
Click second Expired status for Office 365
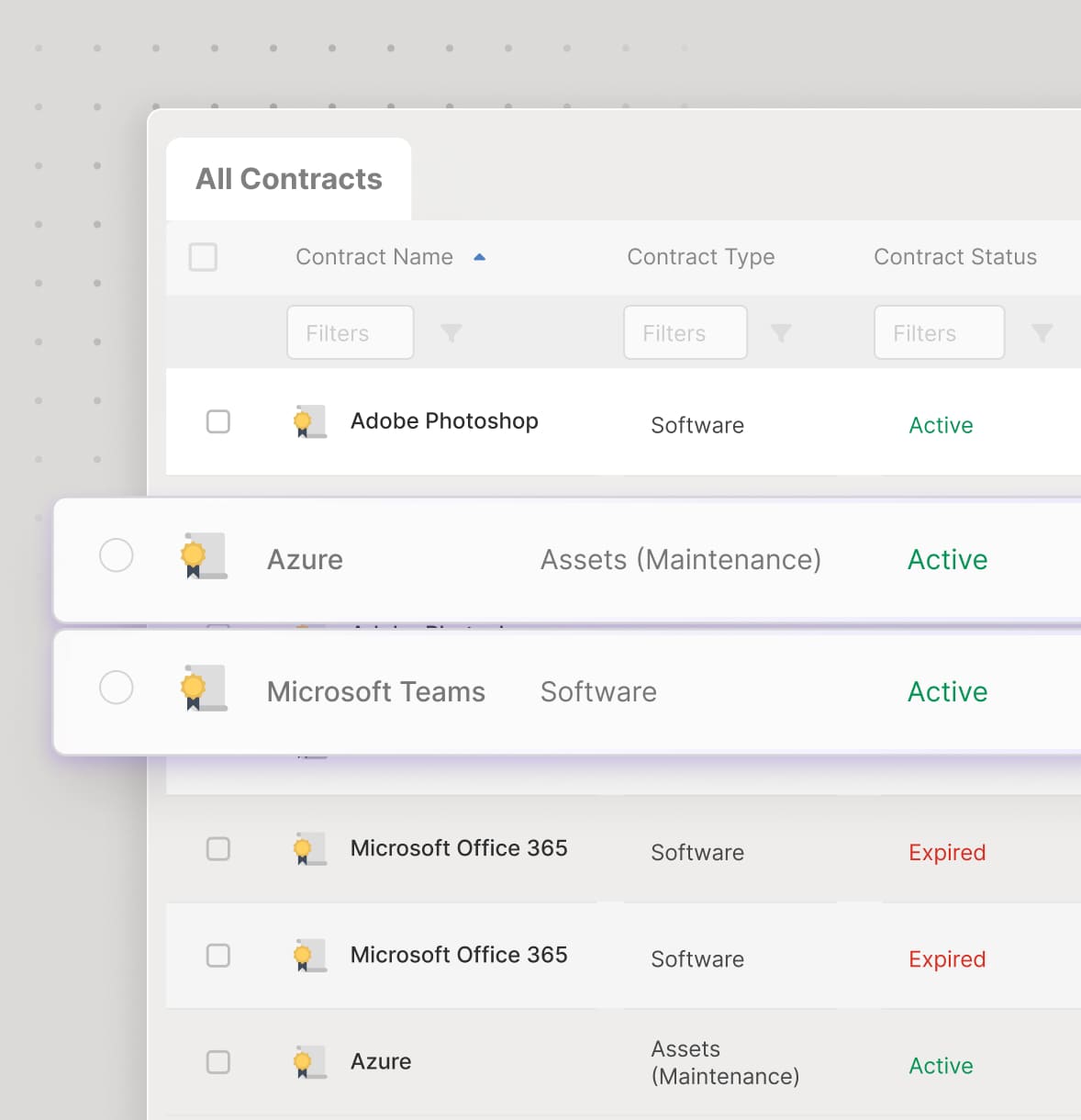point(947,959)
